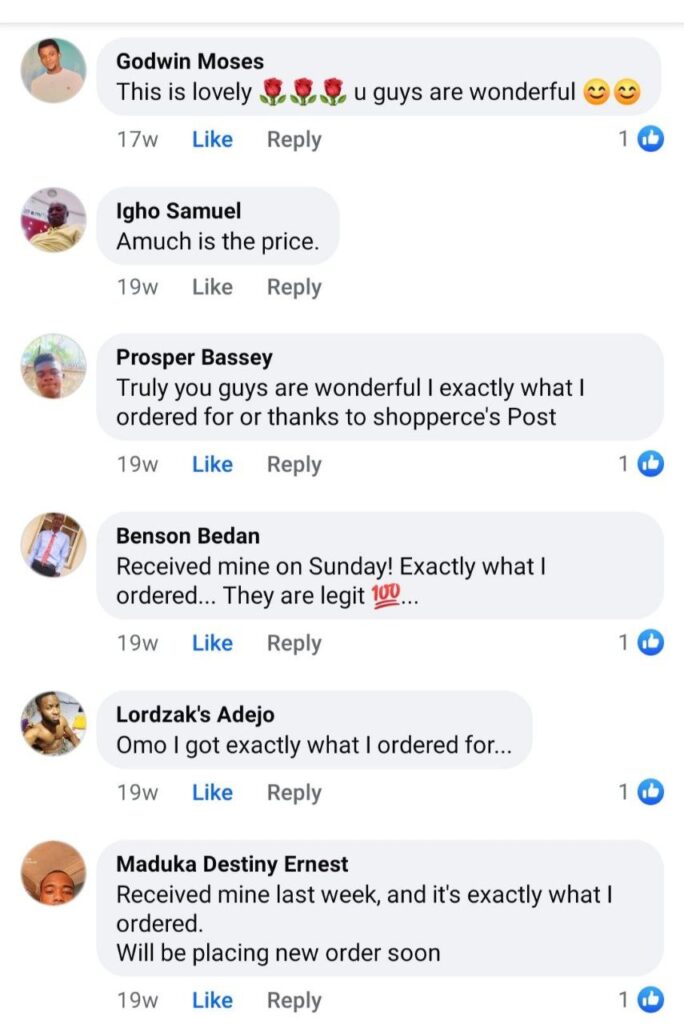This screenshot has width=684, height=1024.
Task: Click the like reaction icon on Godwin Moses's comment
Action: 650,139
